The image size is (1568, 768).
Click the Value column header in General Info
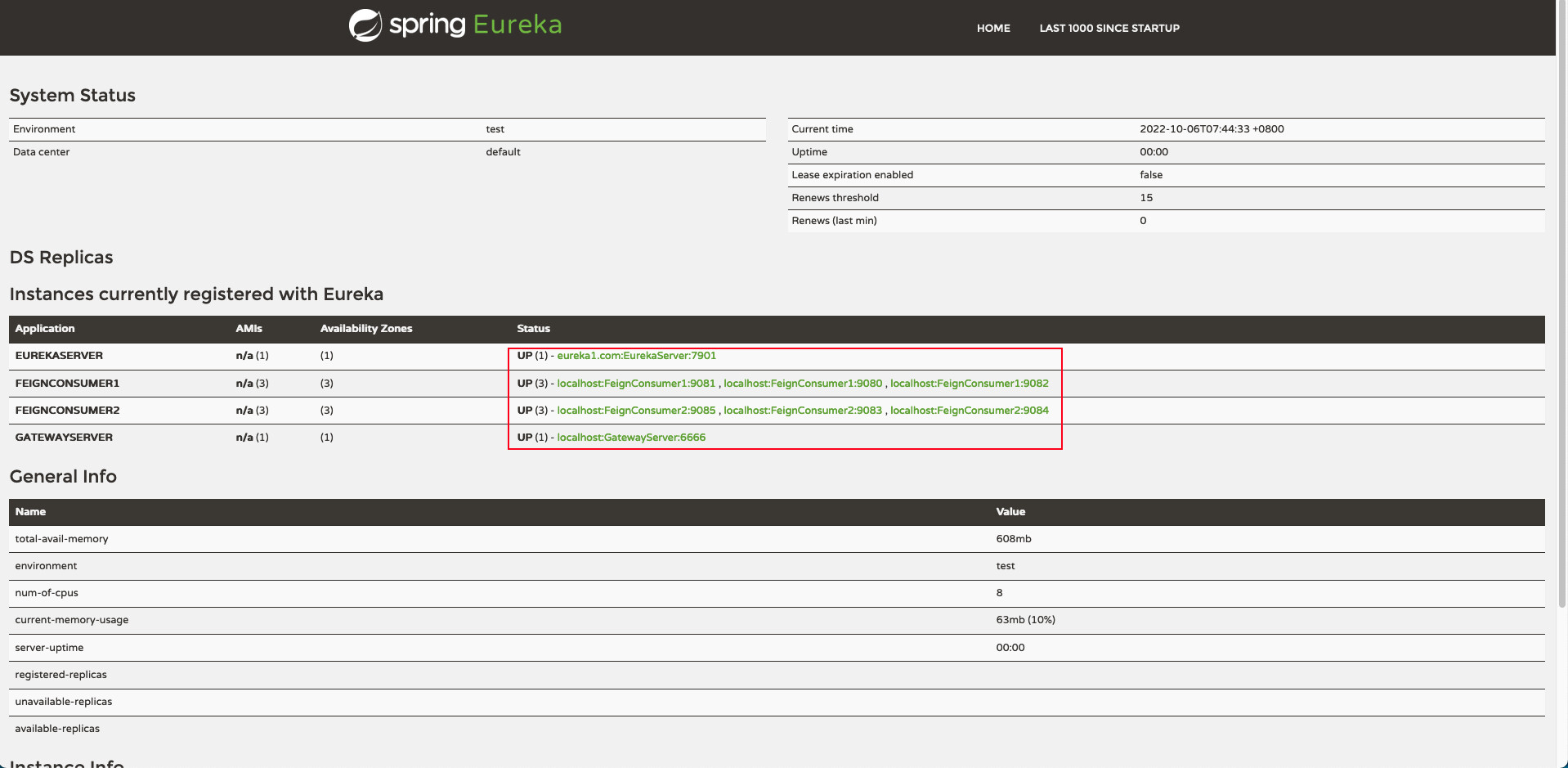click(1010, 512)
